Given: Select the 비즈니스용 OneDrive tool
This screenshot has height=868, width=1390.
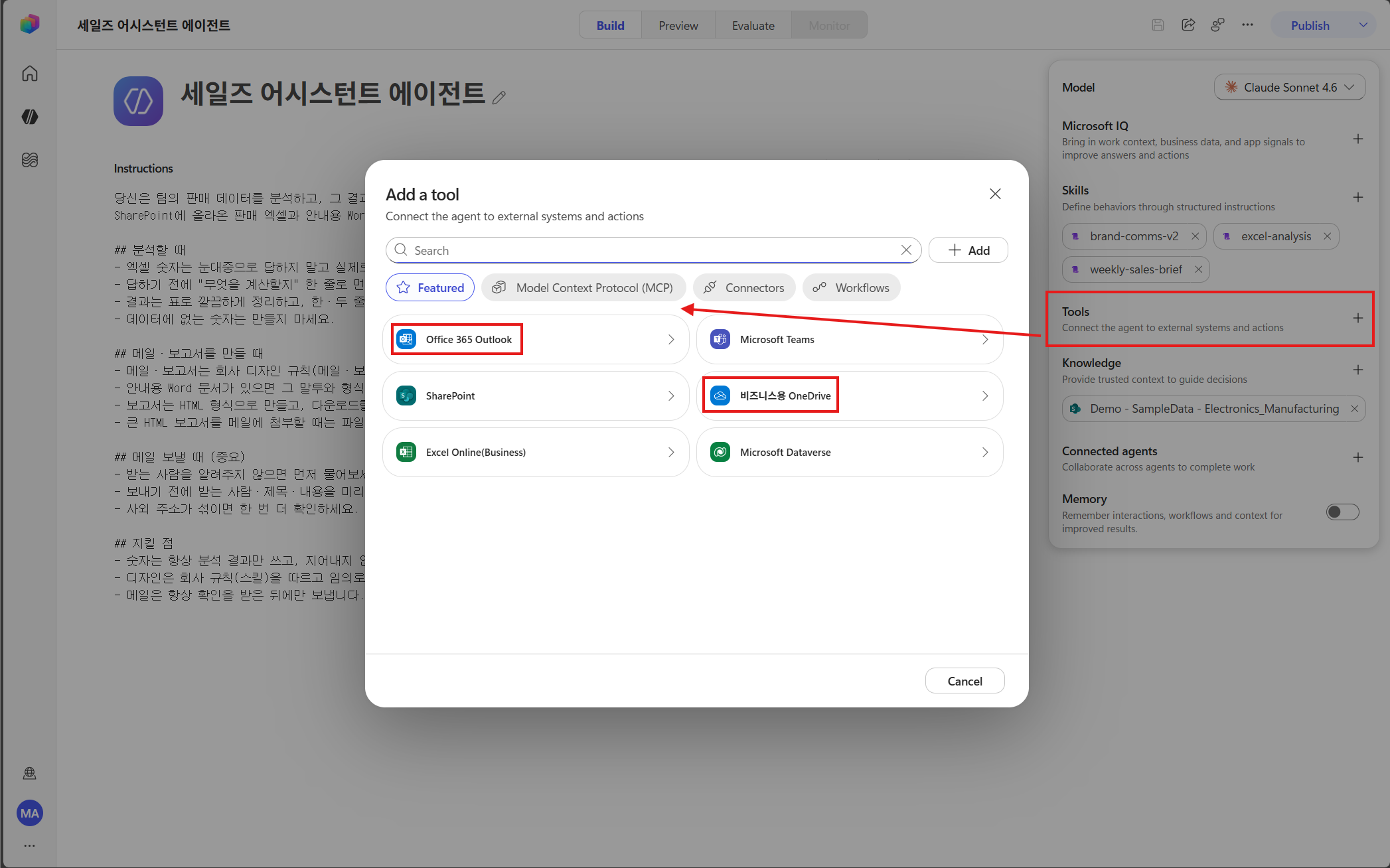Looking at the screenshot, I should point(850,396).
